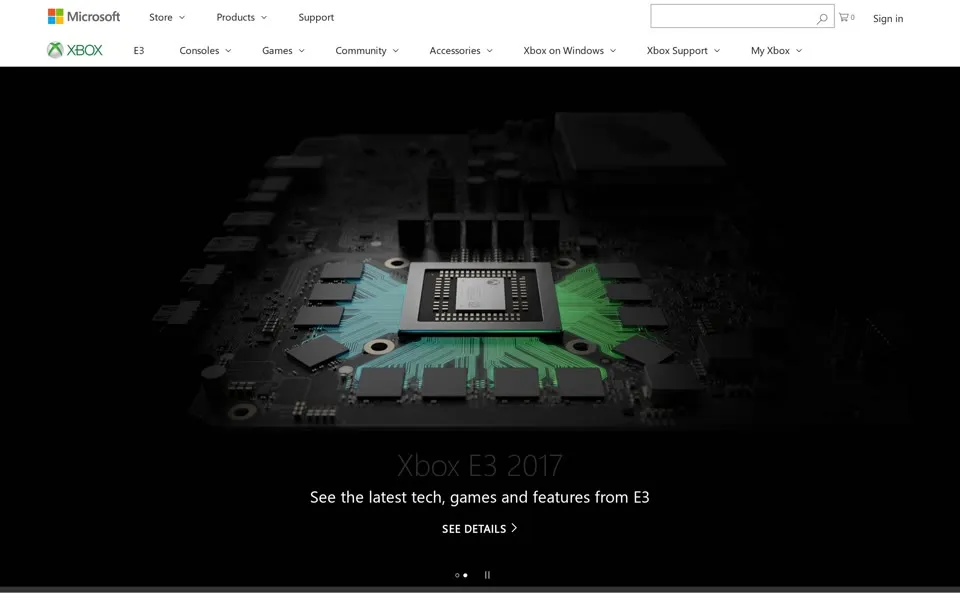The width and height of the screenshot is (960, 600).
Task: Open the shopping cart icon
Action: point(846,17)
